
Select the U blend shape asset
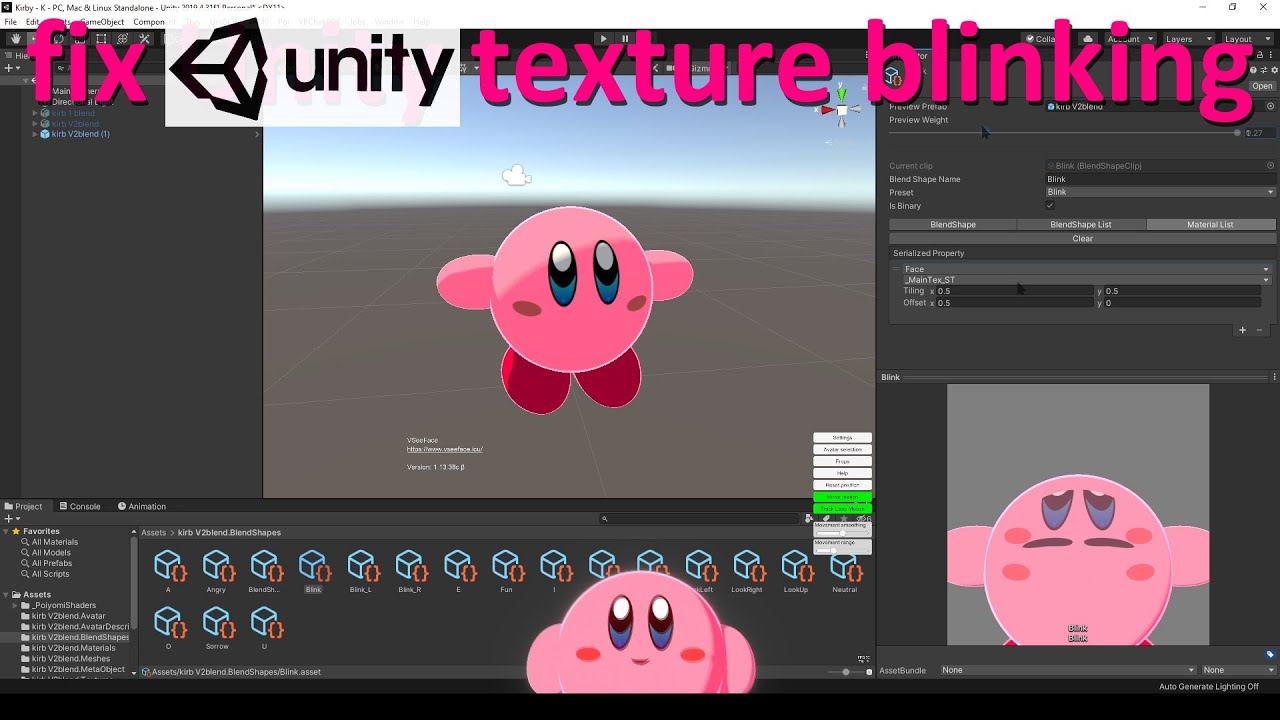coord(265,628)
